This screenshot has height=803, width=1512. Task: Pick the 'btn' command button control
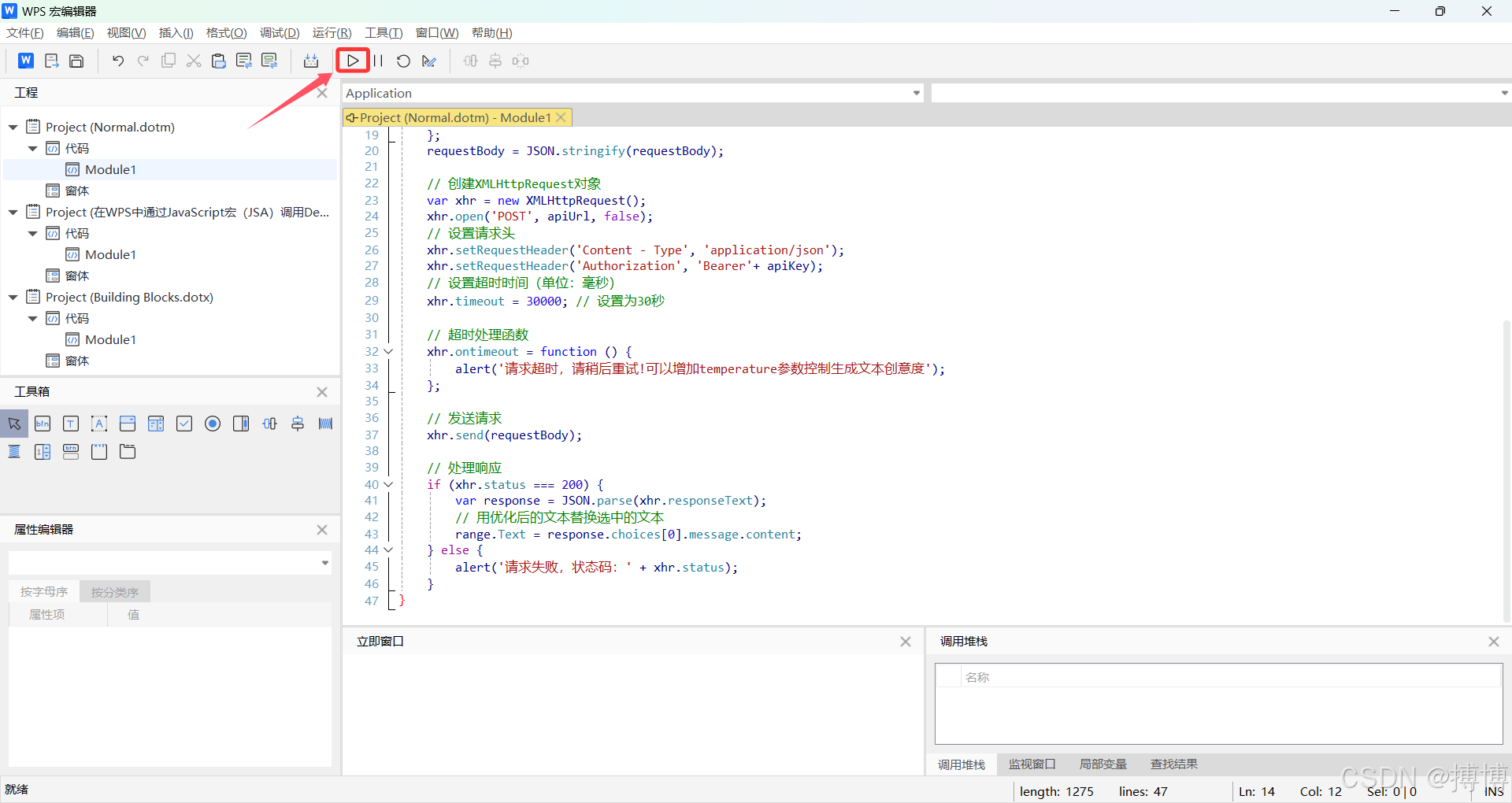pyautogui.click(x=43, y=424)
